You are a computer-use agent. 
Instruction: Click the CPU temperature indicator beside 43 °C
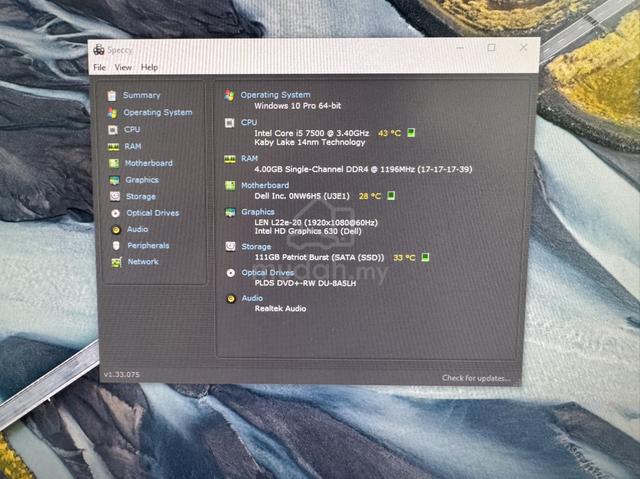[x=411, y=133]
